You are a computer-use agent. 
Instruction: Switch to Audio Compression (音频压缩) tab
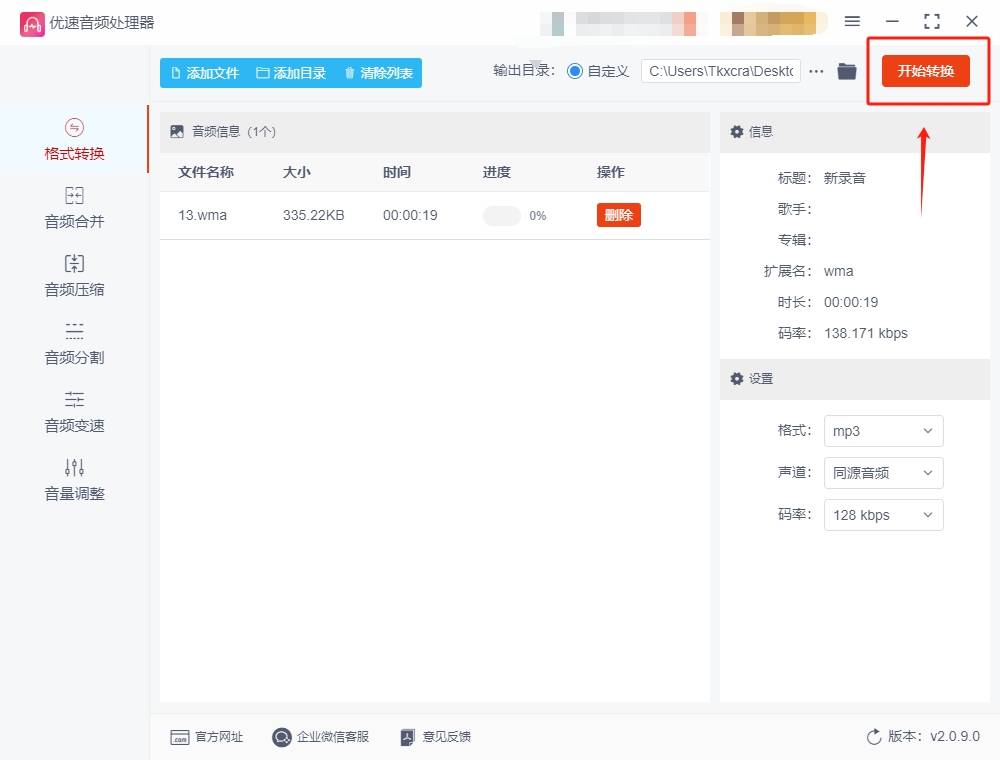click(74, 276)
